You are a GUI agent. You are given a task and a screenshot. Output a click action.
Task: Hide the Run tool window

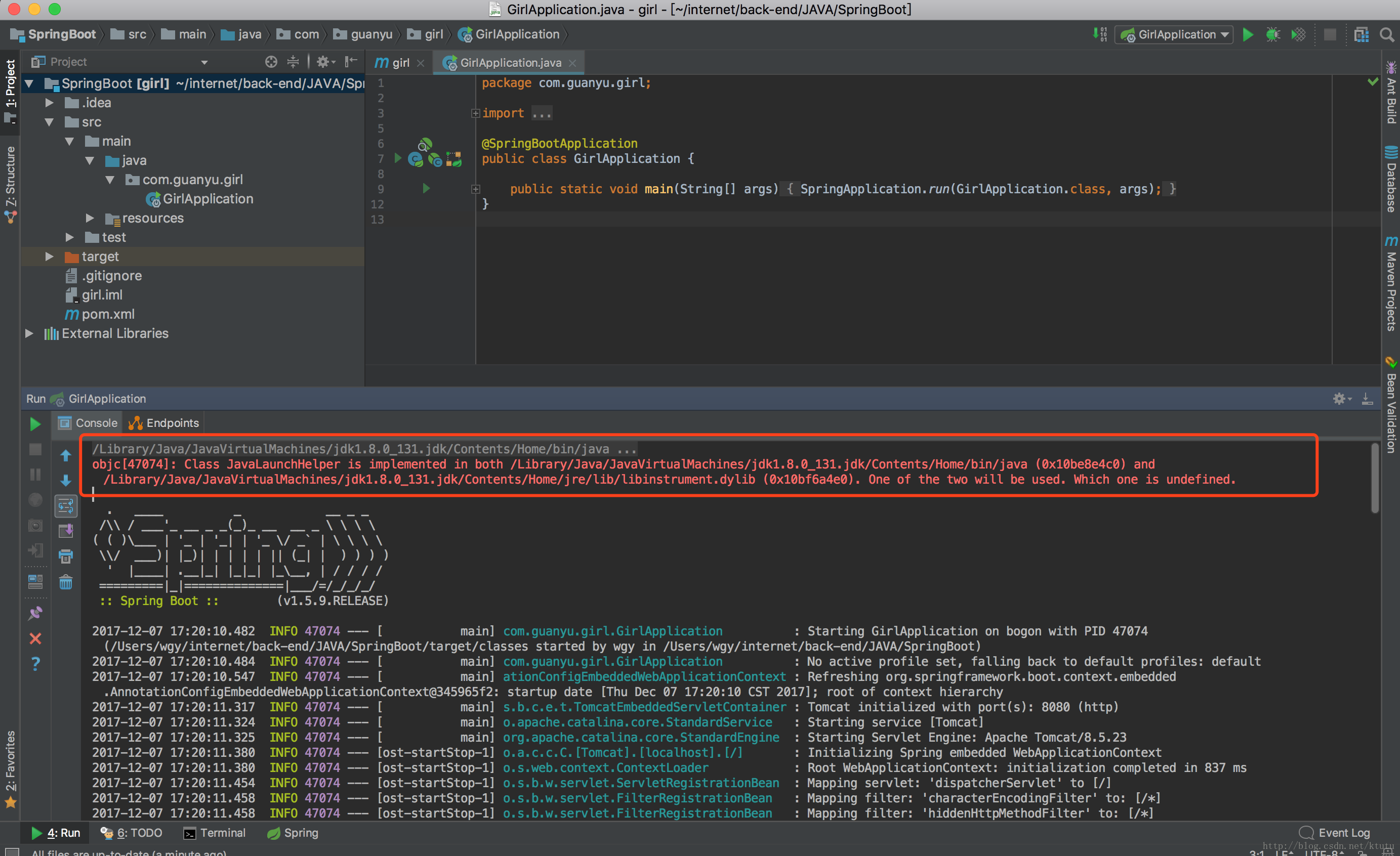(1367, 399)
